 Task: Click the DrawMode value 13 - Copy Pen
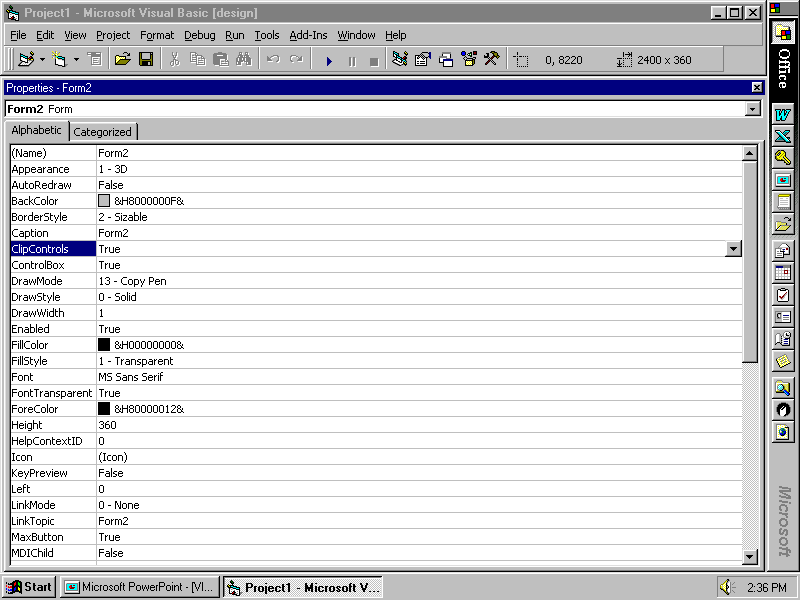pyautogui.click(x=133, y=281)
